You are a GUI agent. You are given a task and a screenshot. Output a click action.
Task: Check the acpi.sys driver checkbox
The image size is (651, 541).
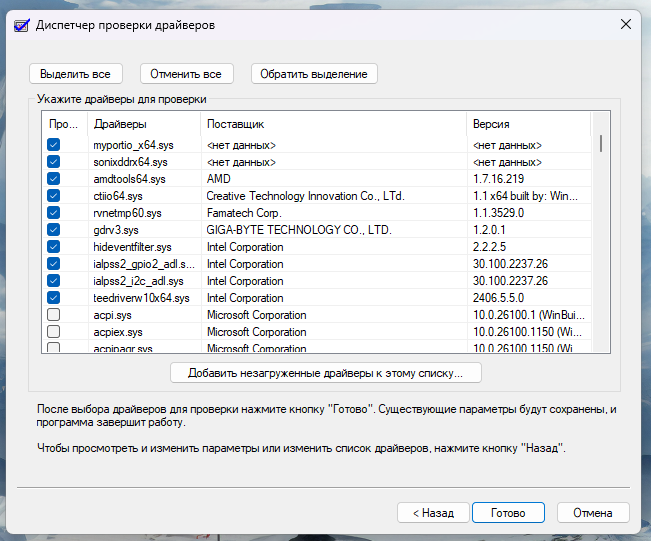click(54, 315)
